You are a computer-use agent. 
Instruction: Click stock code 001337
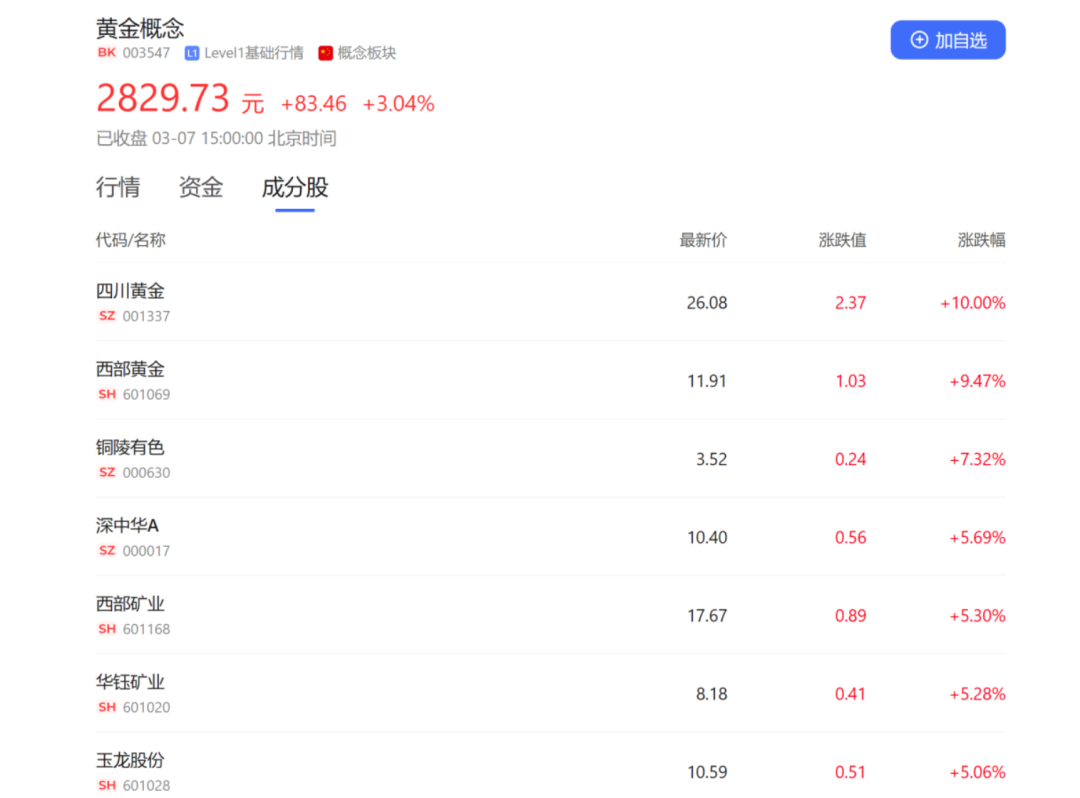146,317
